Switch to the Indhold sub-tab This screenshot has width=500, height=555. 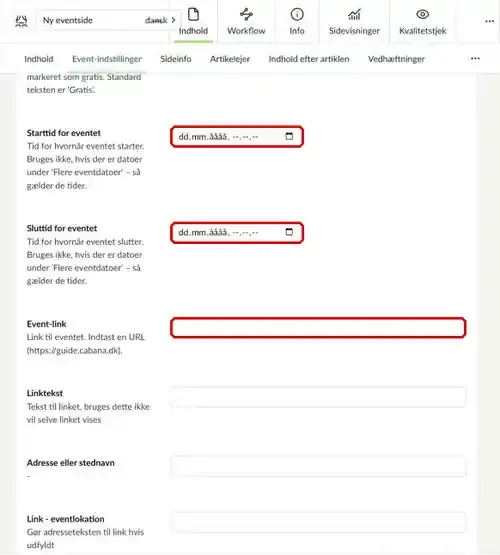coord(39,59)
